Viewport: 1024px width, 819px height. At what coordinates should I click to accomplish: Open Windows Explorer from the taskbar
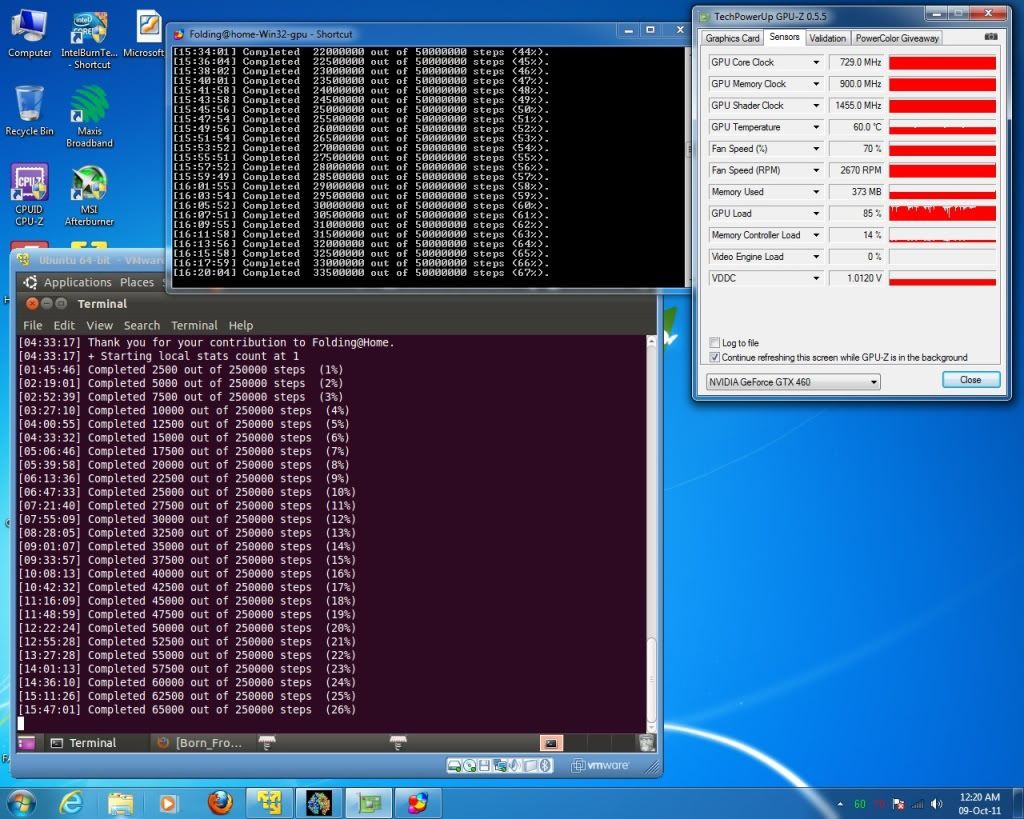tap(120, 803)
